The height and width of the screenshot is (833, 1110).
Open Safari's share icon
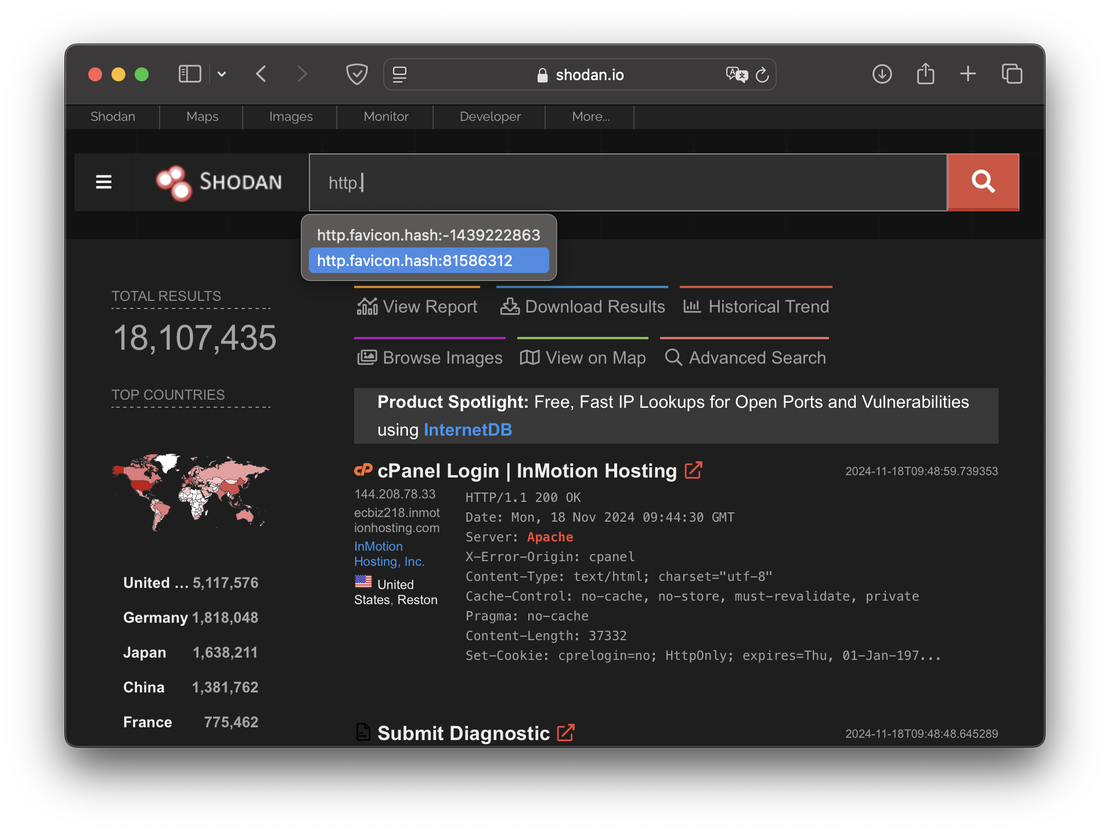pyautogui.click(x=924, y=74)
